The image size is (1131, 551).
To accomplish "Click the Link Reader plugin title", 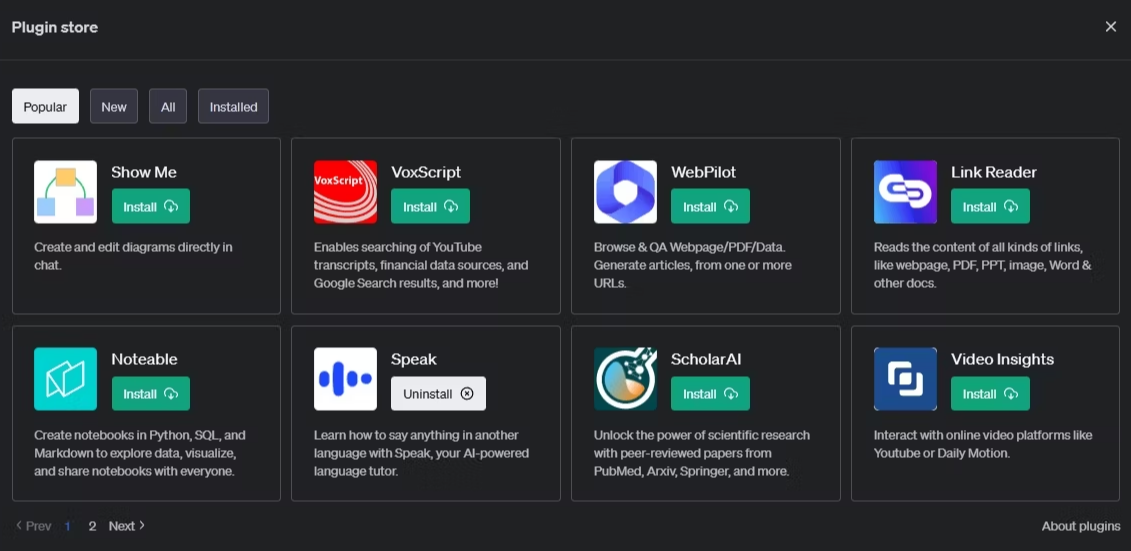I will 994,172.
